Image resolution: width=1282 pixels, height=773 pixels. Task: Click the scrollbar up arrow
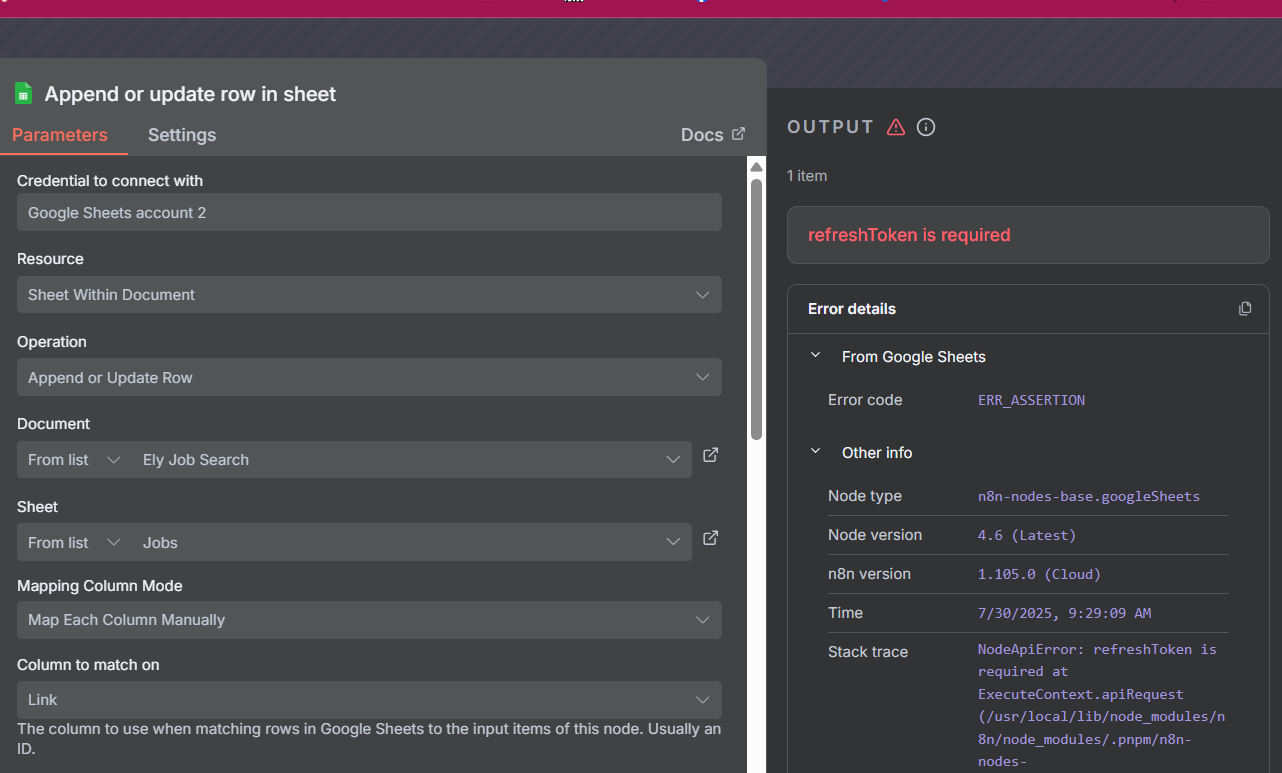[757, 166]
